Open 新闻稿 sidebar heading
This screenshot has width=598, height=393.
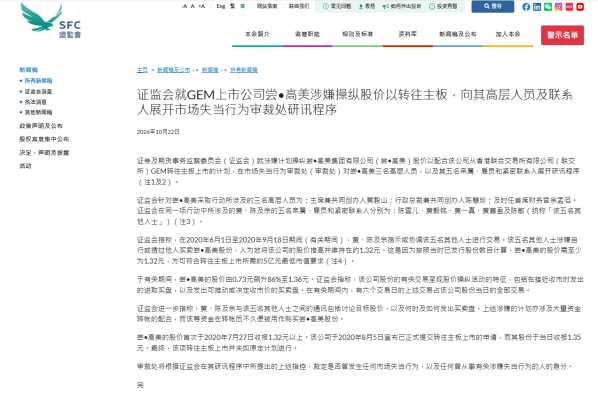point(29,70)
